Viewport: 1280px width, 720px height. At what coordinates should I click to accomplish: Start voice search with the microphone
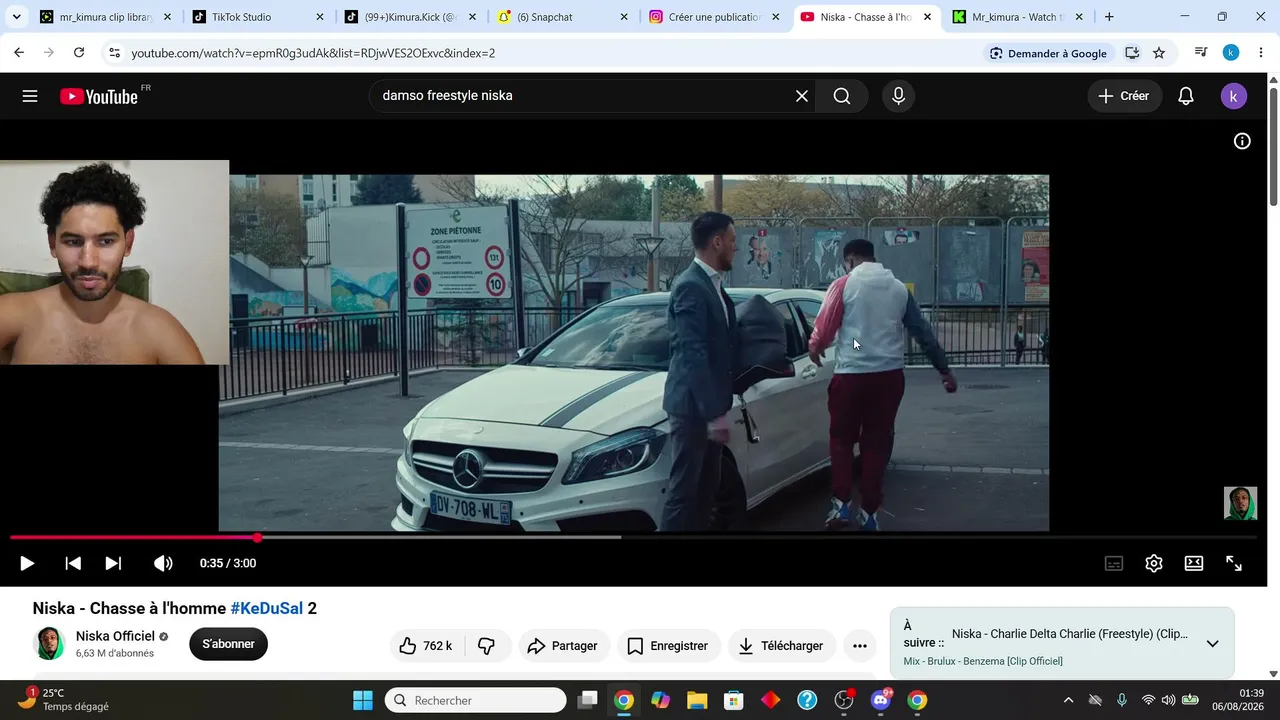coord(898,96)
